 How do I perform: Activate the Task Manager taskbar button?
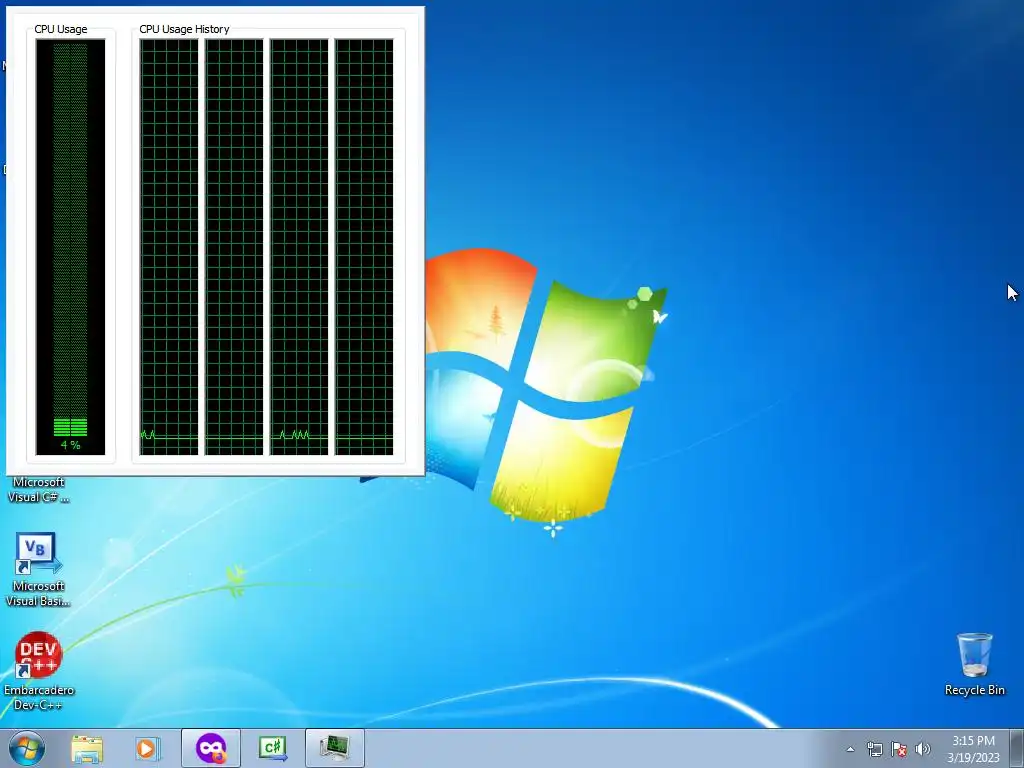[x=335, y=748]
